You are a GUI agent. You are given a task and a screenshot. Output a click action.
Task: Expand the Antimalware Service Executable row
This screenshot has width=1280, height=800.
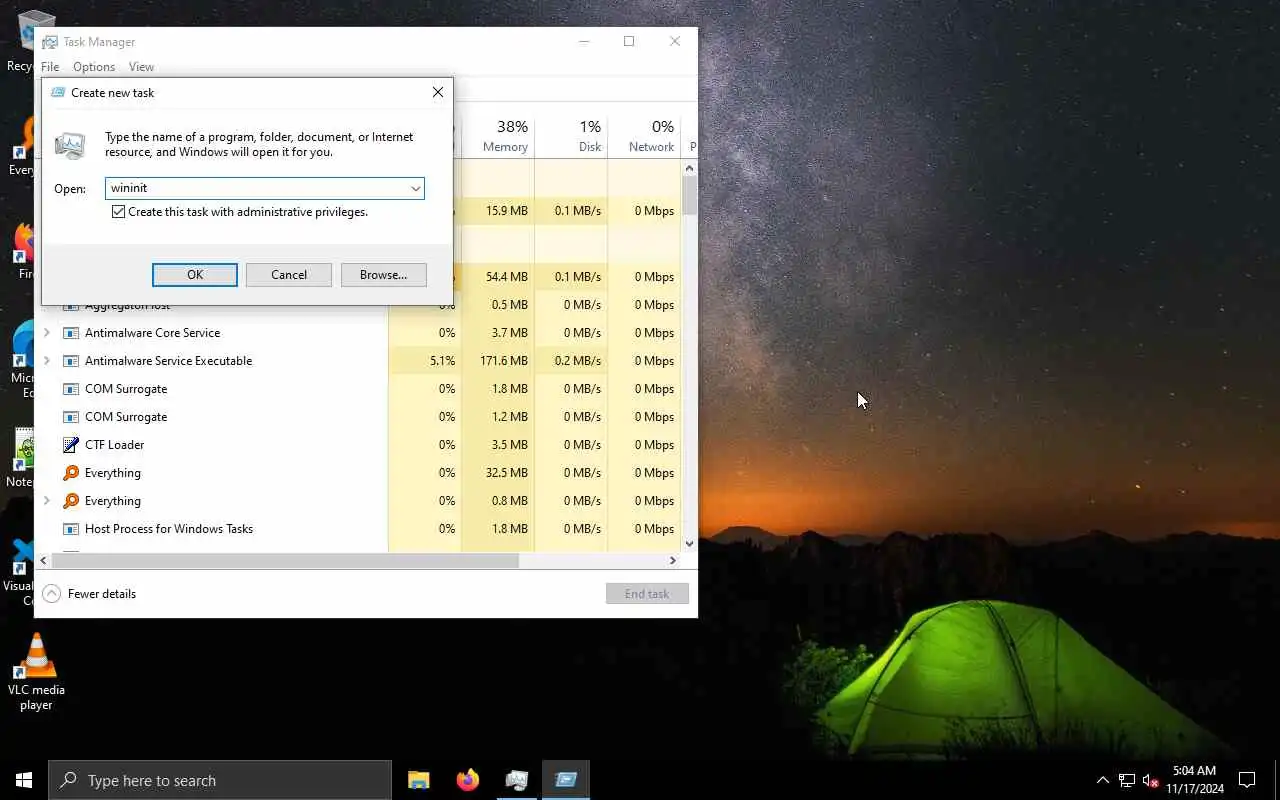coord(46,361)
